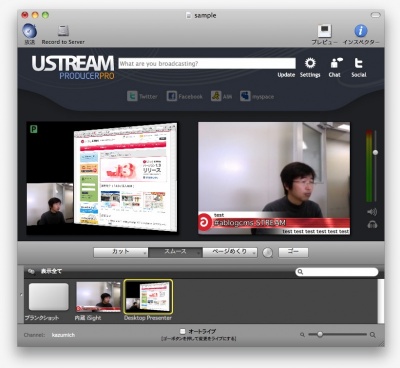Click the headphones monitor icon
Viewport: 400px width, 368px height.
[372, 225]
